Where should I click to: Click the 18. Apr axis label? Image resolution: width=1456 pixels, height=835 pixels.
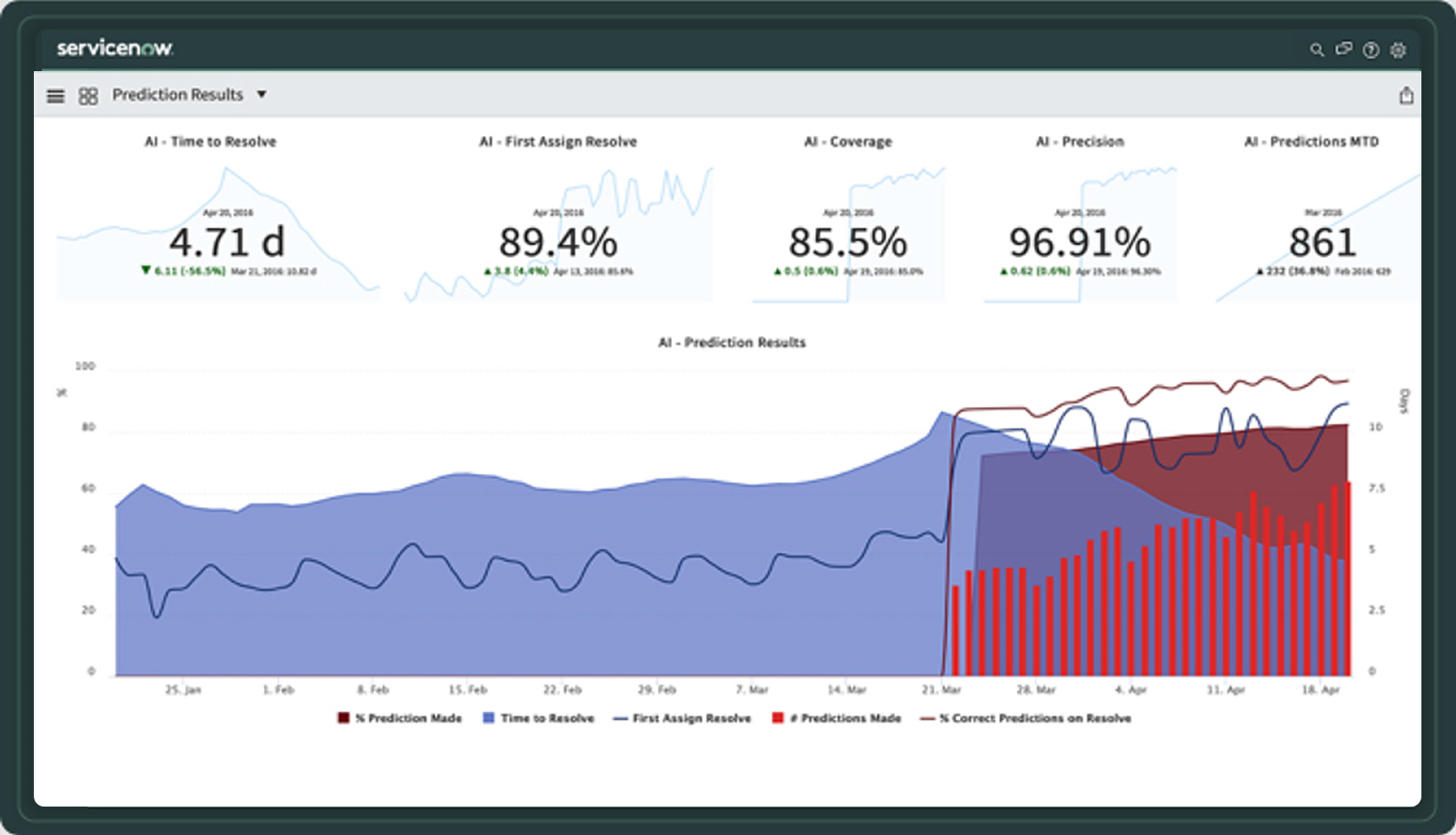pos(1320,690)
